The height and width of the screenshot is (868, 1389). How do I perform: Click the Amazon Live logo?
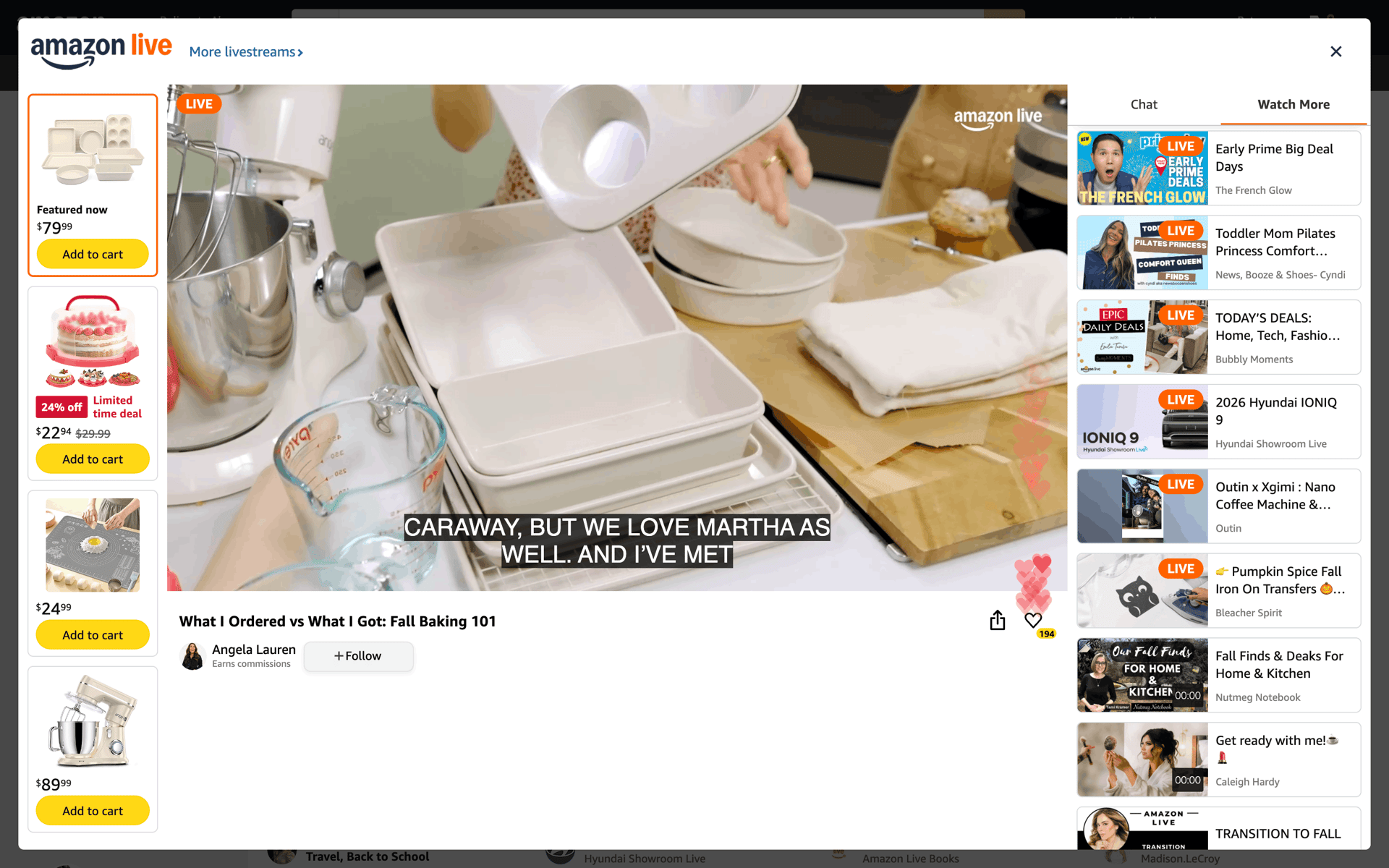pos(101,50)
